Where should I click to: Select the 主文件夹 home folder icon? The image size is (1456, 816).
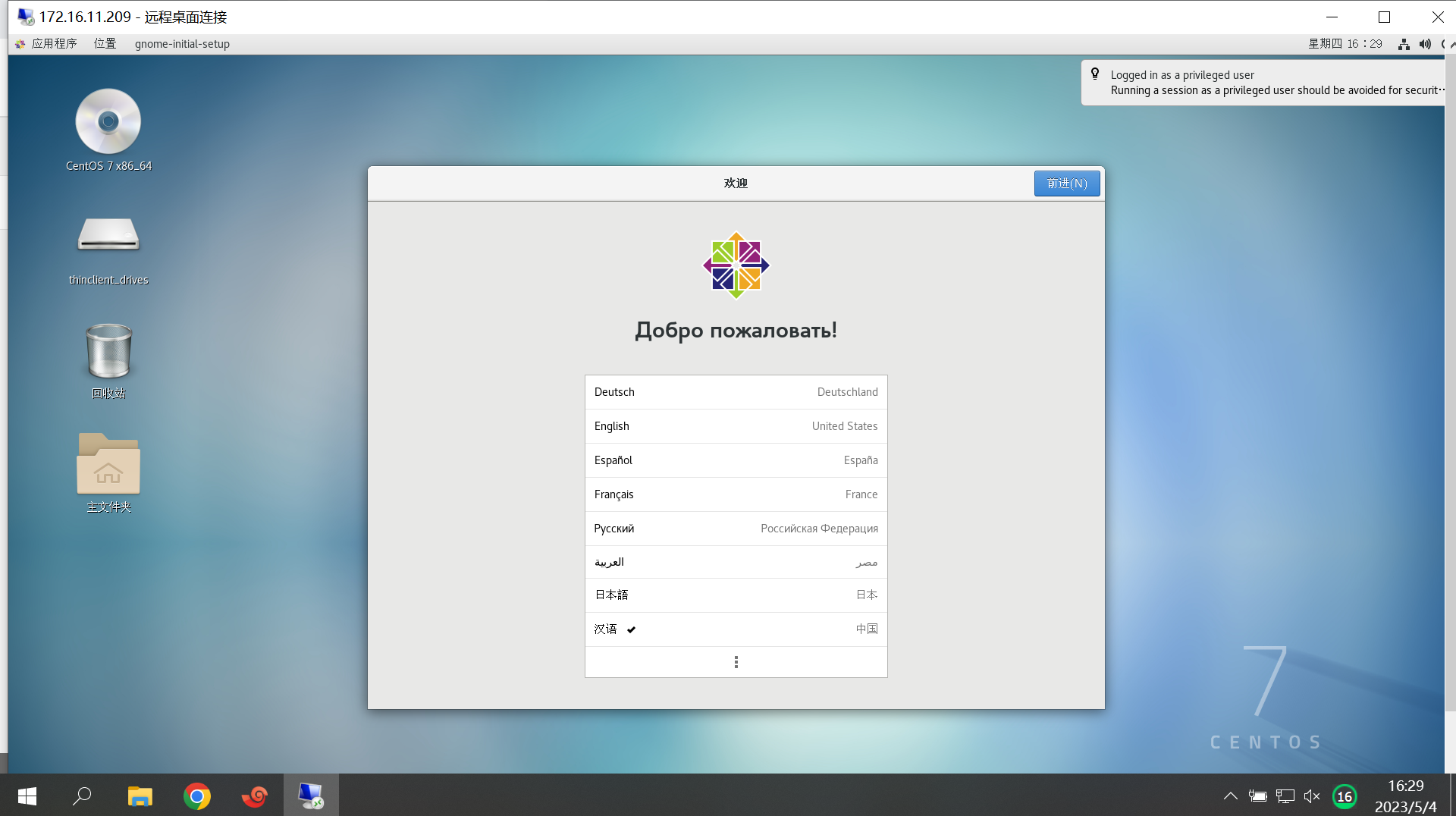[x=108, y=463]
